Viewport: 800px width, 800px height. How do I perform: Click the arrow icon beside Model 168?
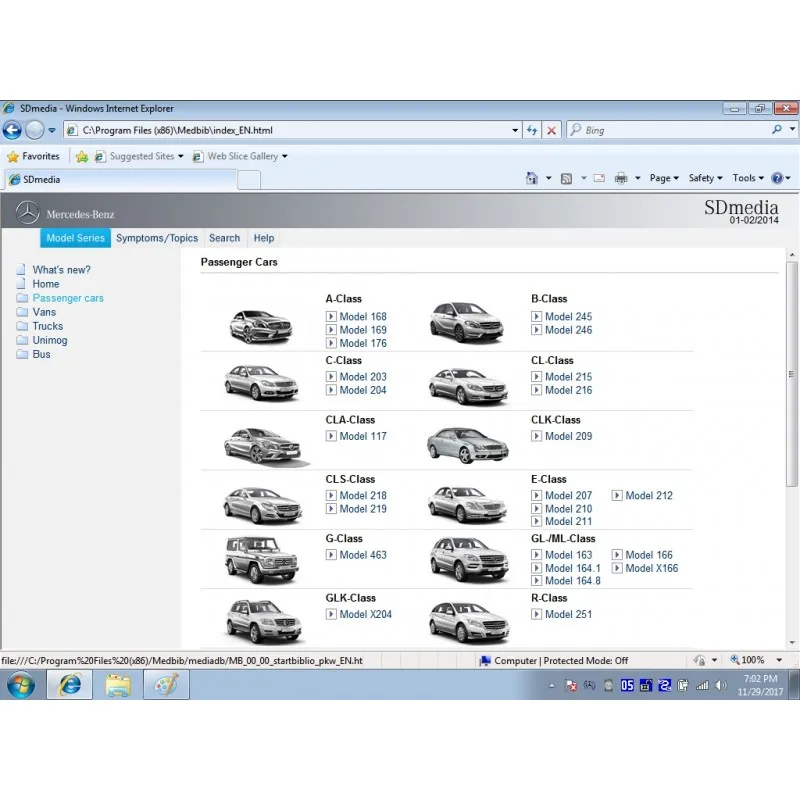331,316
